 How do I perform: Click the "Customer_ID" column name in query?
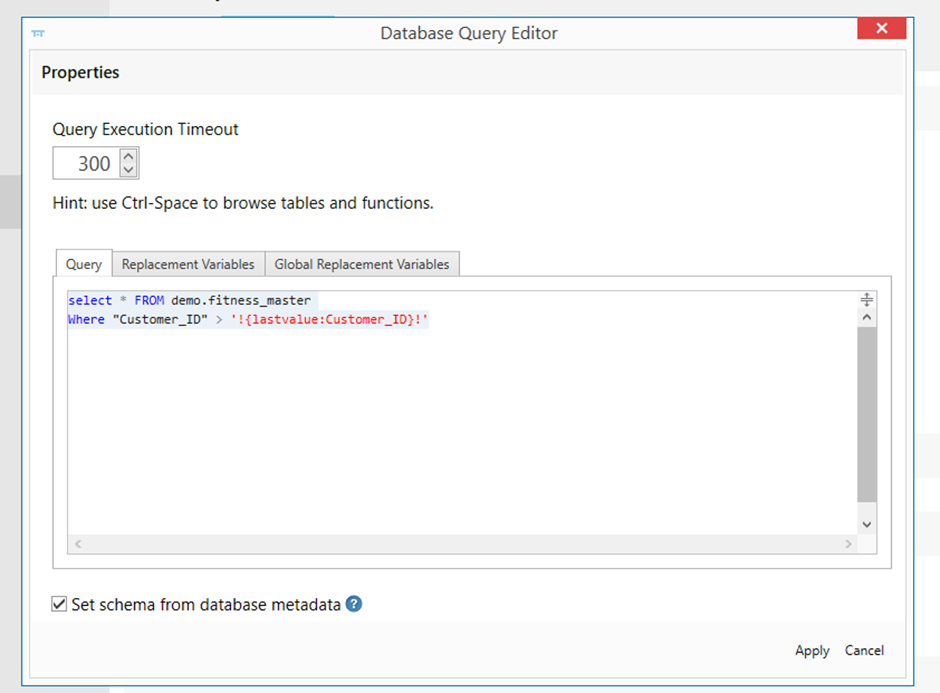pos(160,320)
